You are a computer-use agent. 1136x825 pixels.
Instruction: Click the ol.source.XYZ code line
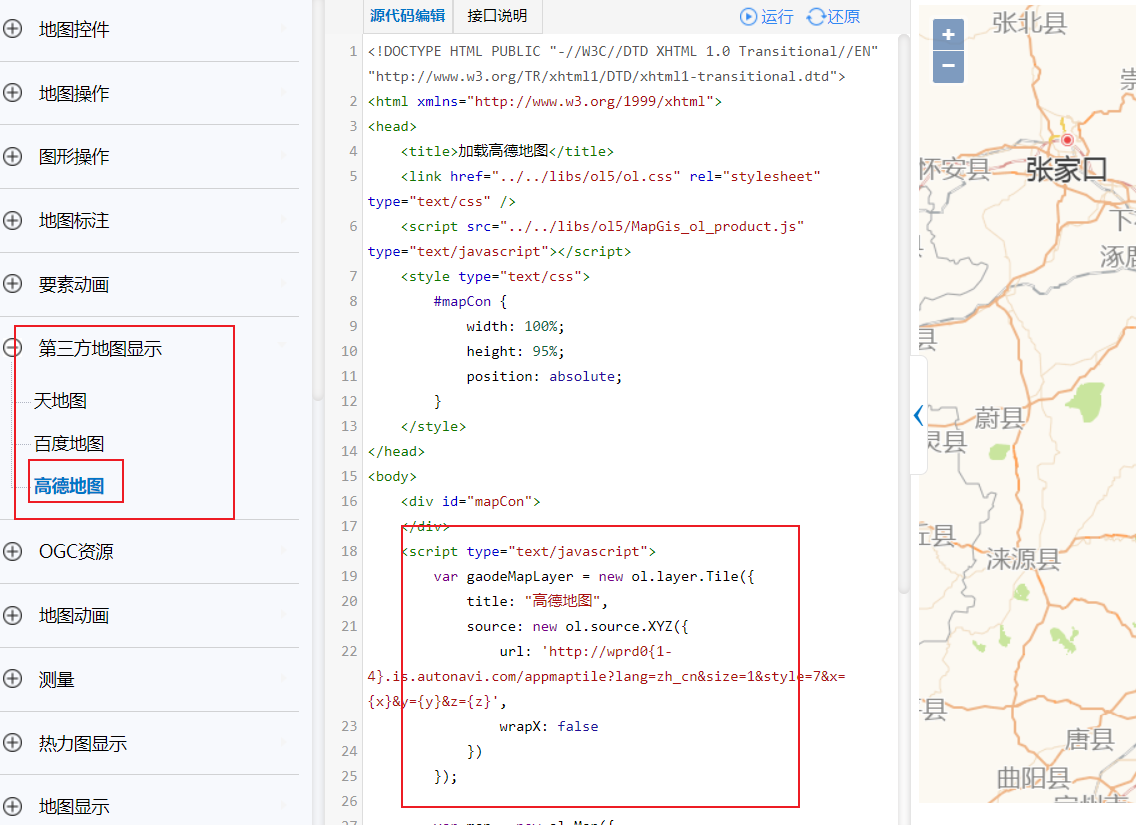point(577,627)
